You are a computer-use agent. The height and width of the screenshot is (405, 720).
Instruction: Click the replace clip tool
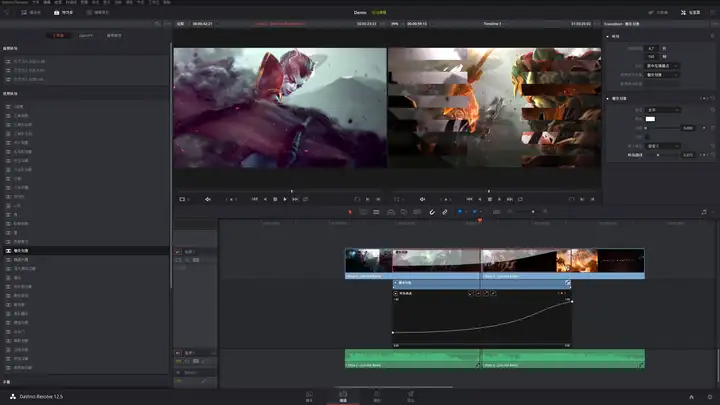[x=417, y=212]
